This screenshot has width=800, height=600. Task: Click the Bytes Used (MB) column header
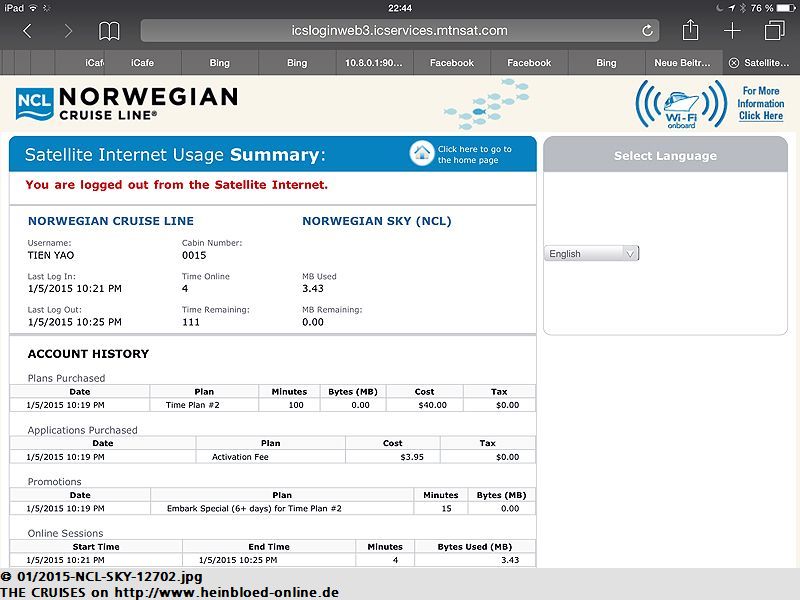click(475, 546)
